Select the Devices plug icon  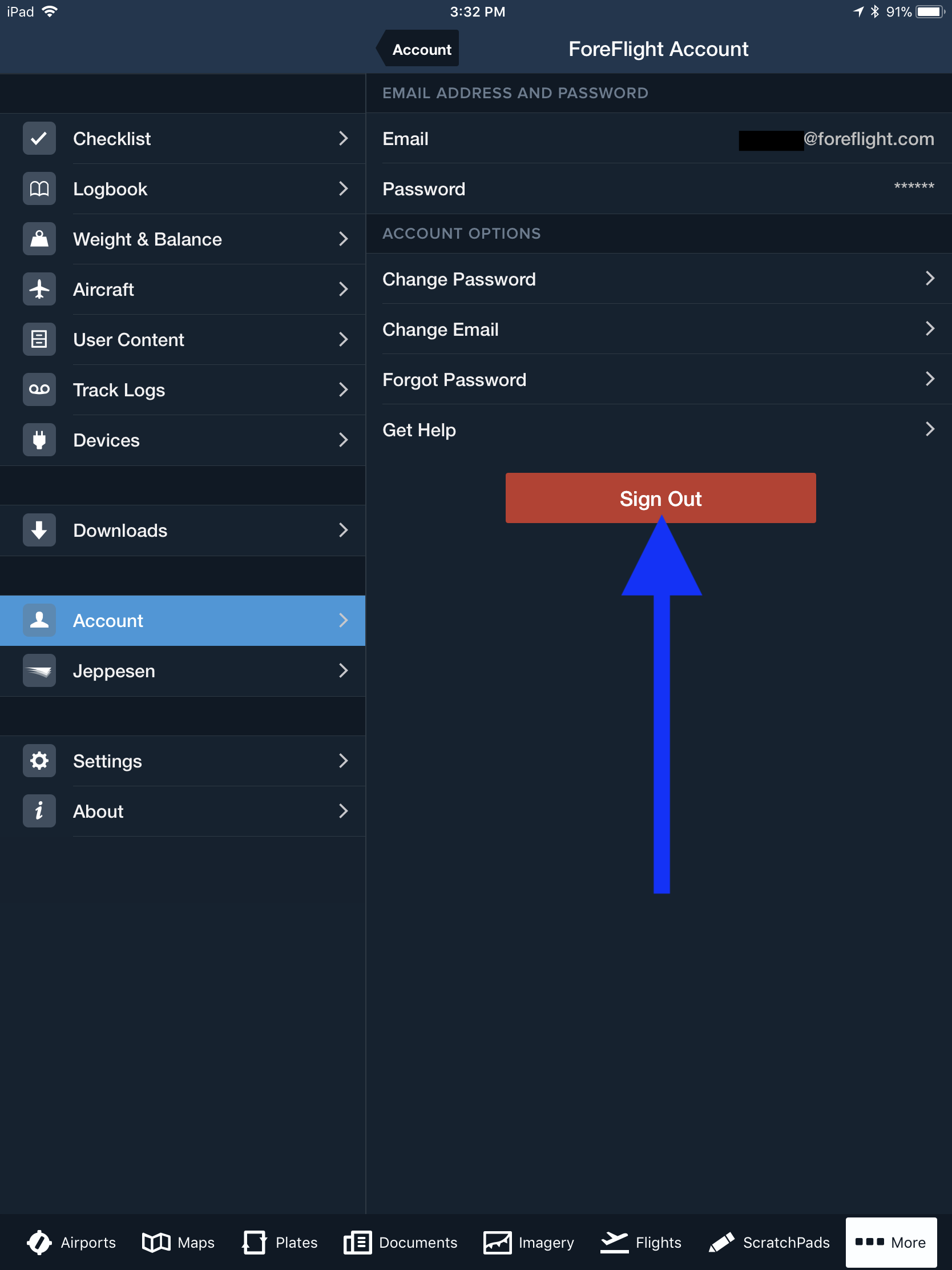(x=38, y=440)
